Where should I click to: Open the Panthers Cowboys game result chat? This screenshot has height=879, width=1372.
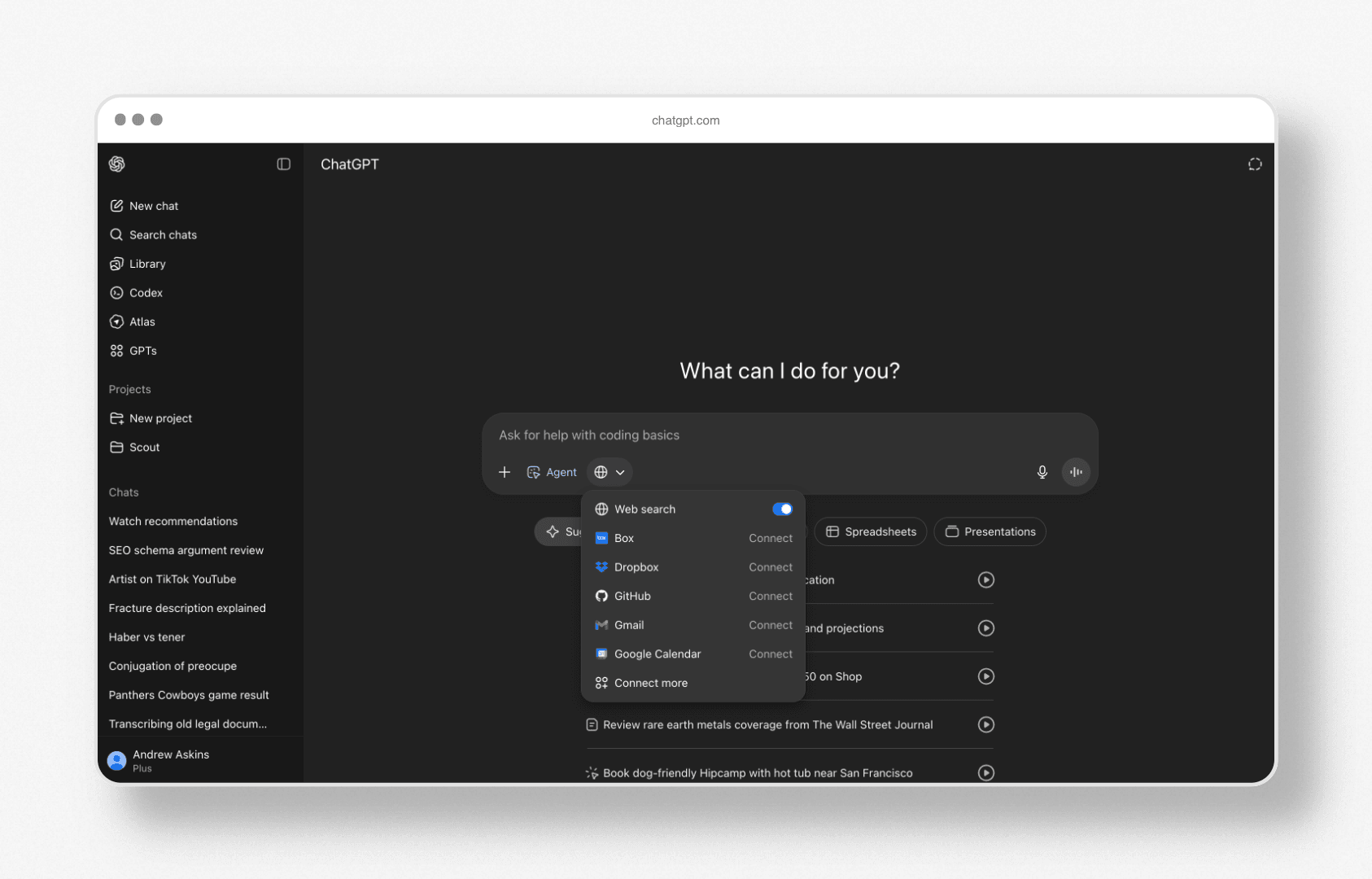(x=189, y=695)
